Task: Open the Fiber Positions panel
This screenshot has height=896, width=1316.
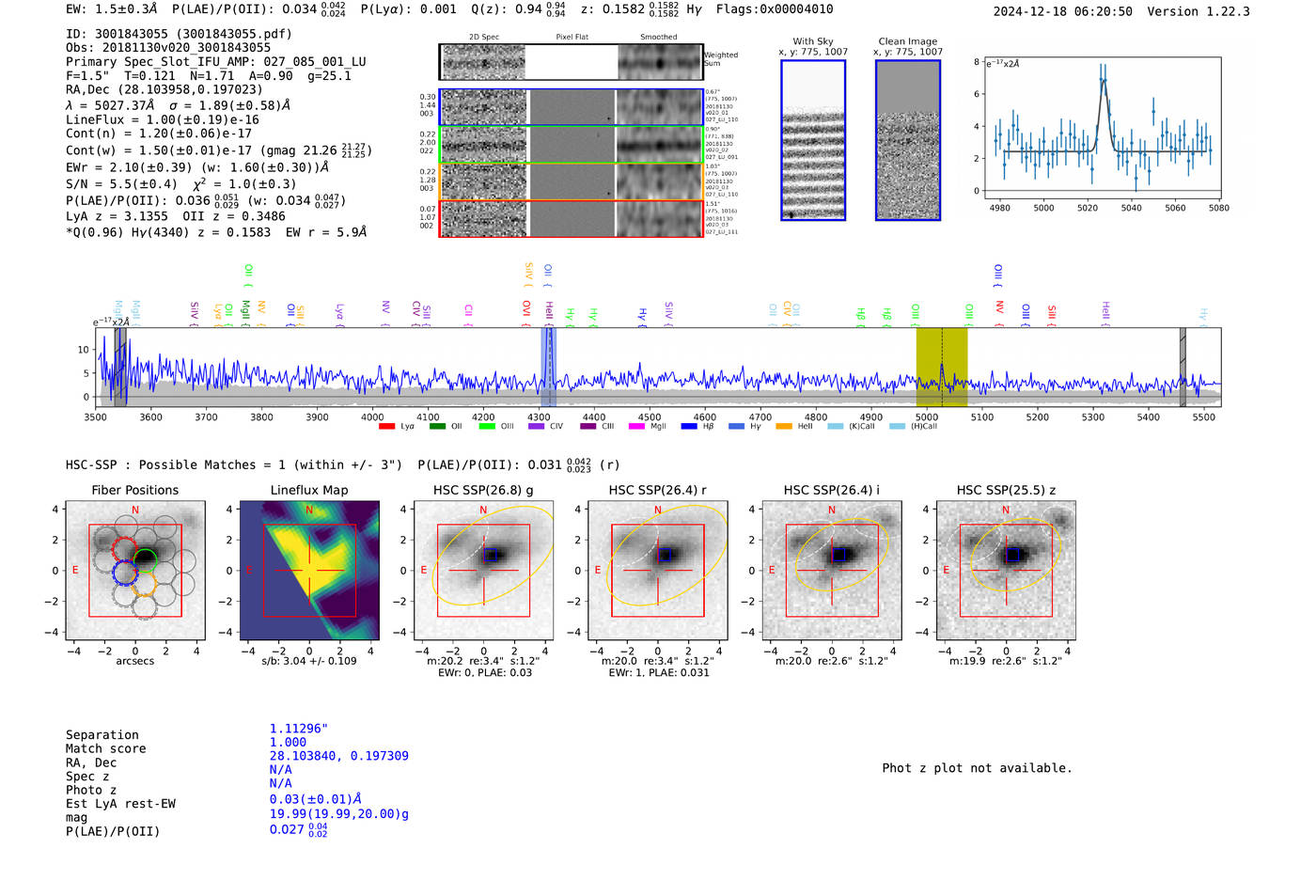Action: click(135, 571)
